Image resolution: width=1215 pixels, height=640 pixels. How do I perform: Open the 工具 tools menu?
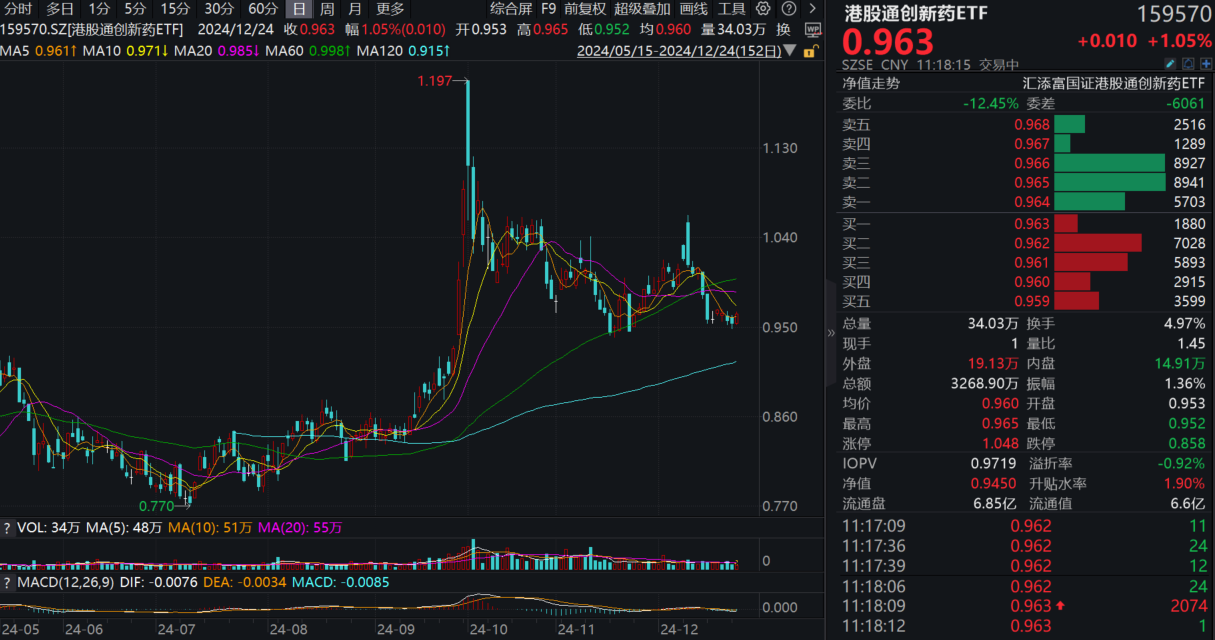click(732, 9)
